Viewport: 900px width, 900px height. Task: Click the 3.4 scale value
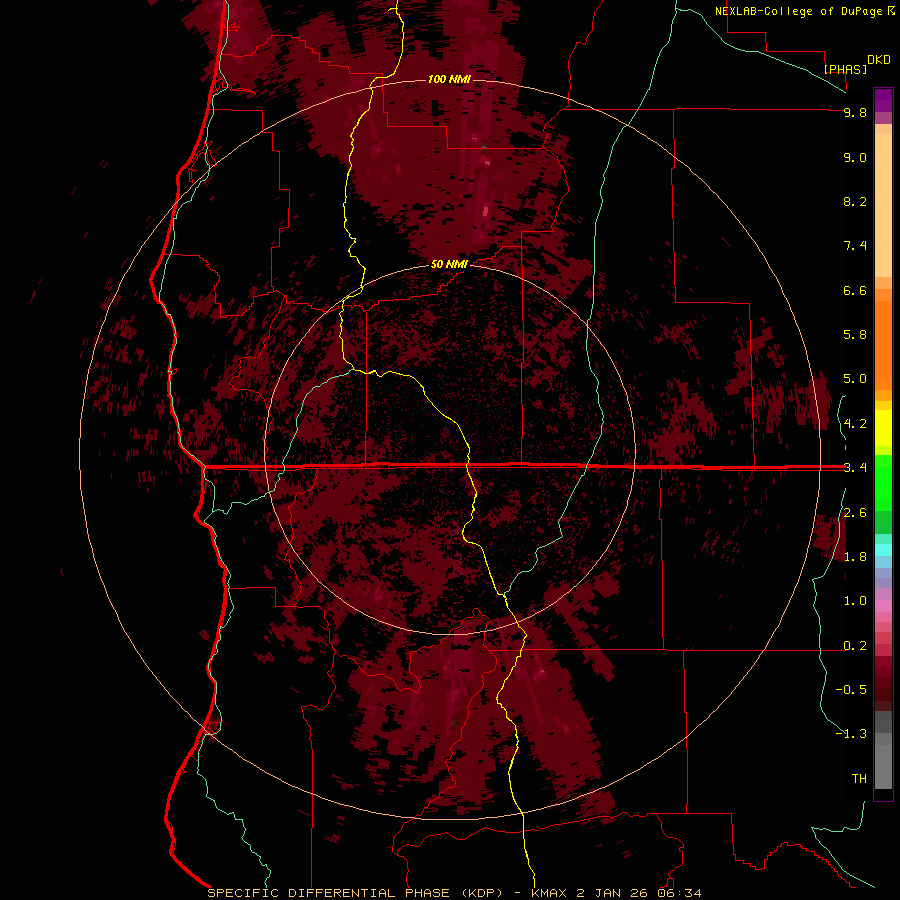tap(855, 468)
